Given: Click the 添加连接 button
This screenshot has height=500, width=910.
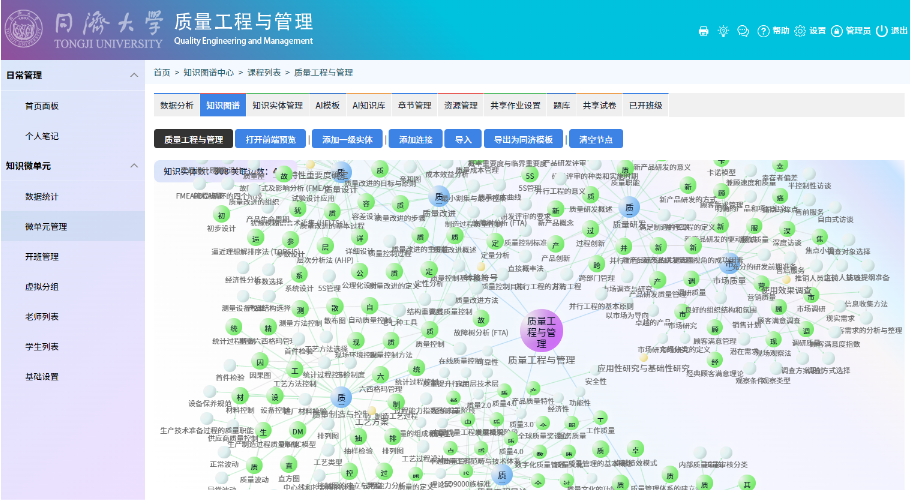Looking at the screenshot, I should coord(416,139).
